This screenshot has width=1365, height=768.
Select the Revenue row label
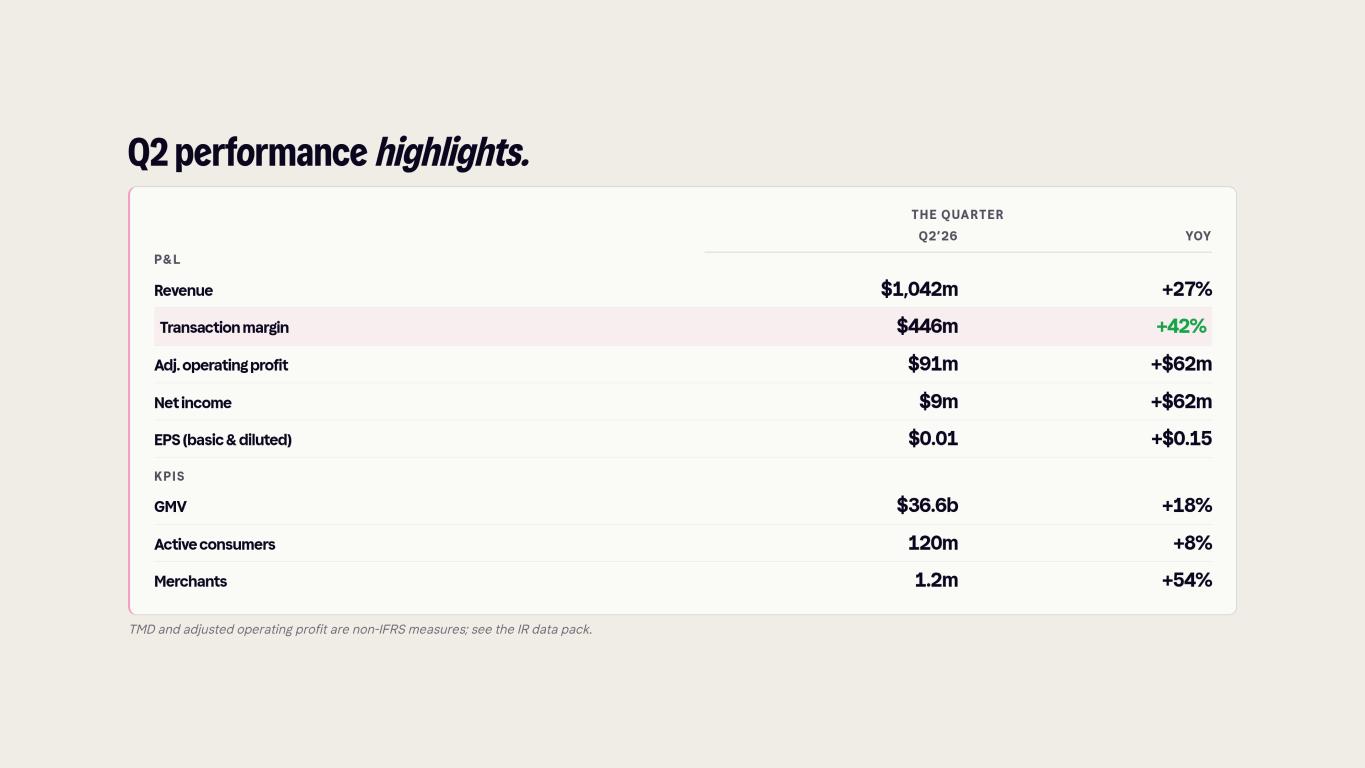pyautogui.click(x=183, y=291)
